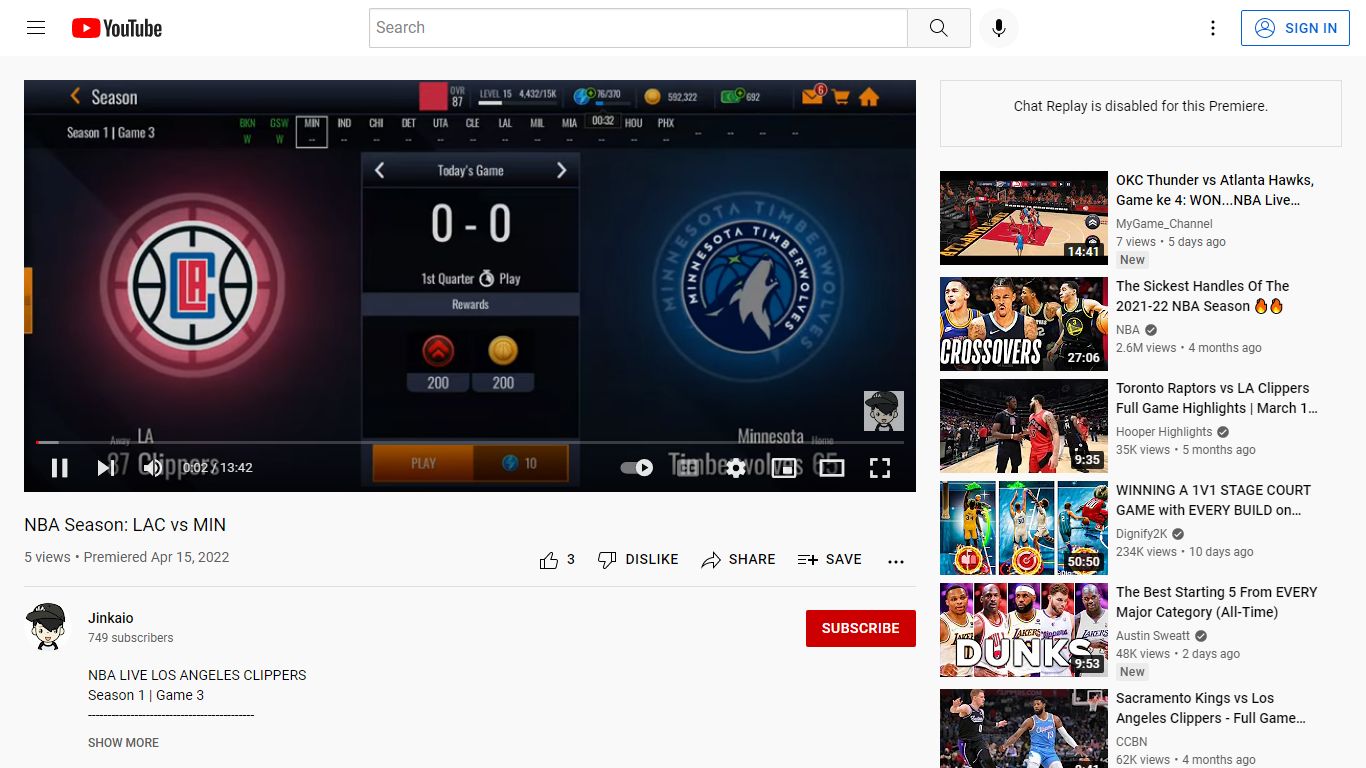Click in-game home icon
Screen dimensions: 1366x768
(869, 97)
